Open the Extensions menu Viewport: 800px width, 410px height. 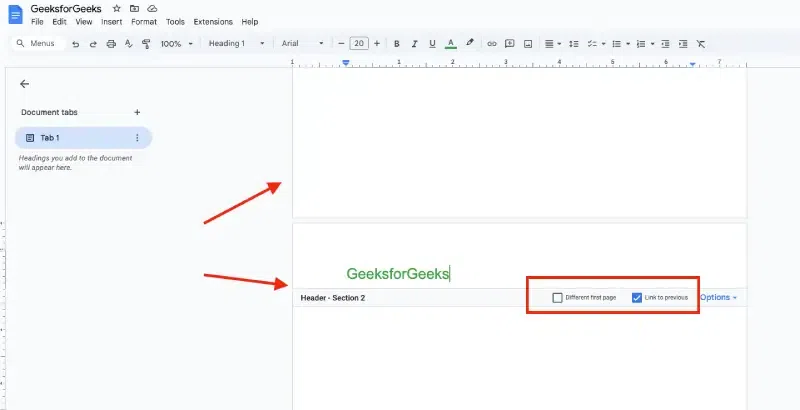[213, 22]
